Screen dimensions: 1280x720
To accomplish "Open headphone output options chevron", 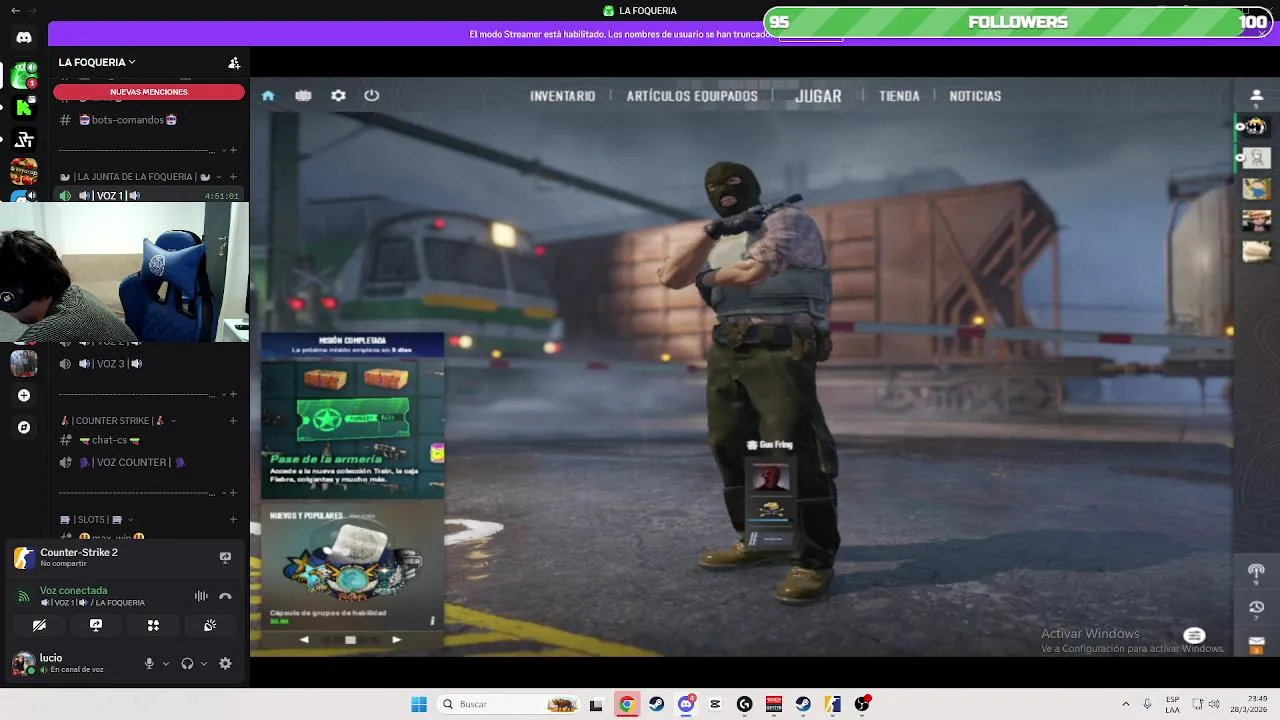I will coord(204,663).
